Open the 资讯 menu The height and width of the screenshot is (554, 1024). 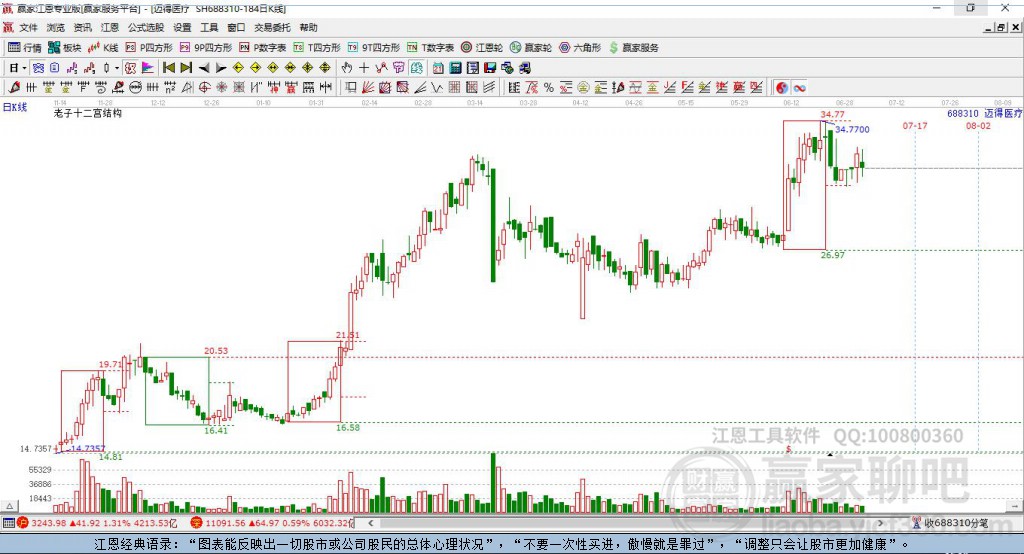coord(82,27)
